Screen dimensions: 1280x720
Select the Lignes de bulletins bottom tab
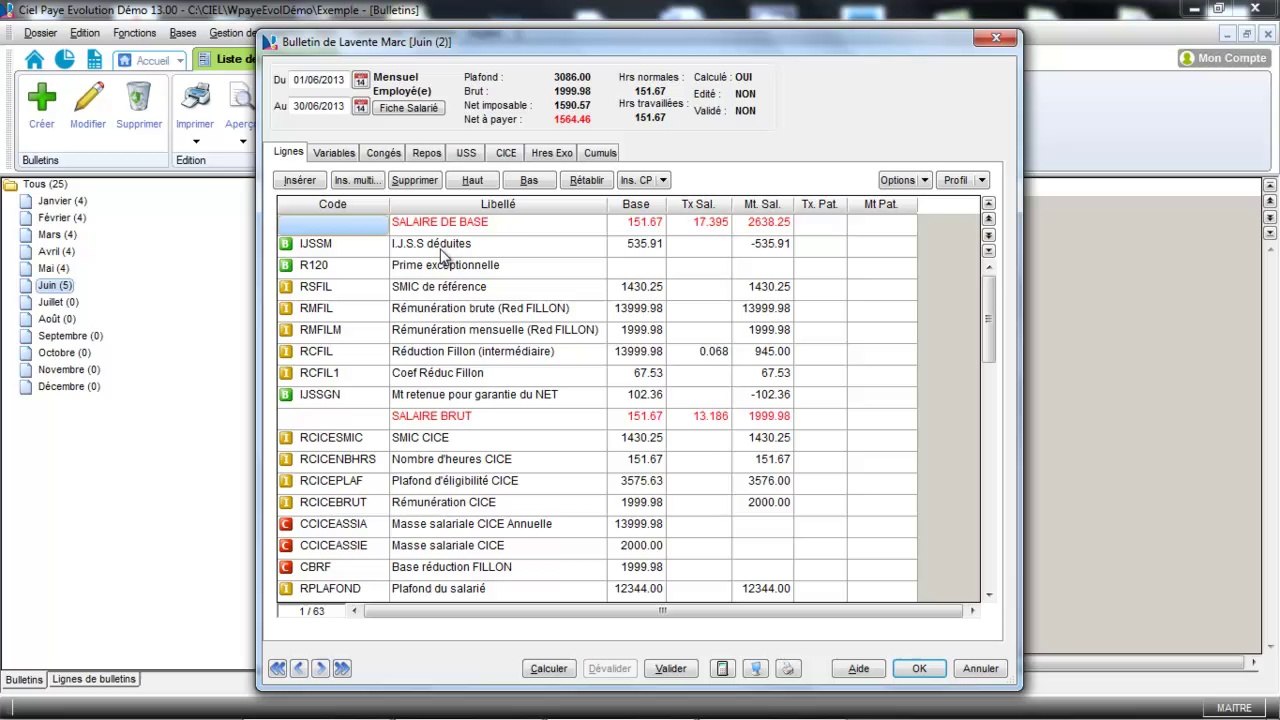[94, 679]
